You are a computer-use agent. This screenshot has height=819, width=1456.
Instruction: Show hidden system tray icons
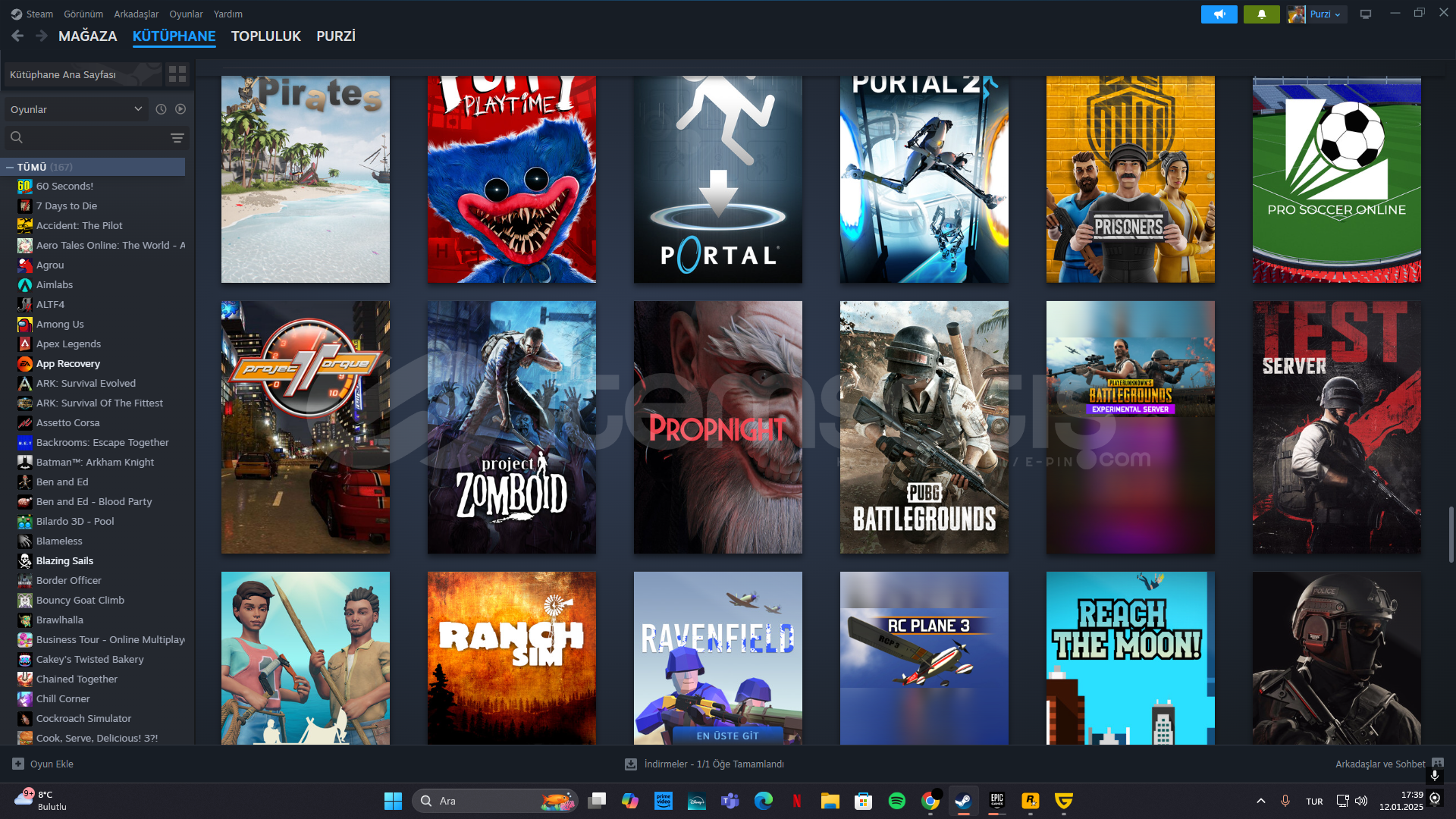click(x=1261, y=801)
